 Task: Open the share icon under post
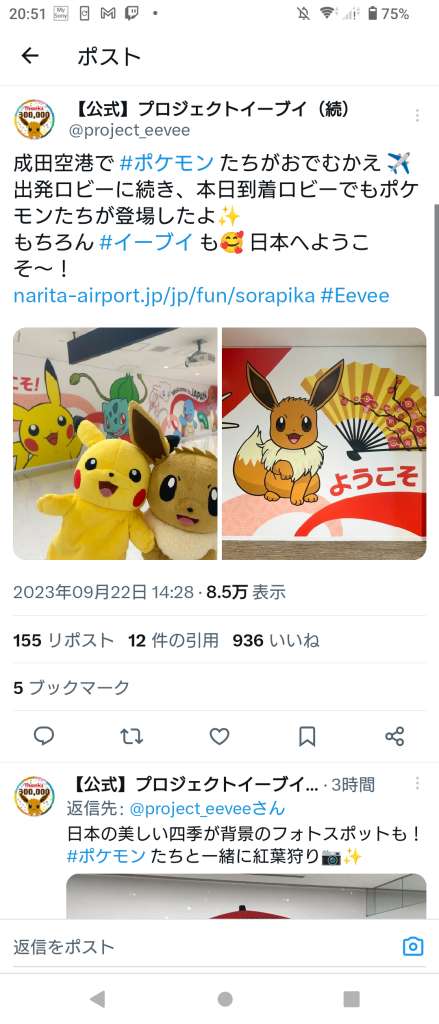395,737
